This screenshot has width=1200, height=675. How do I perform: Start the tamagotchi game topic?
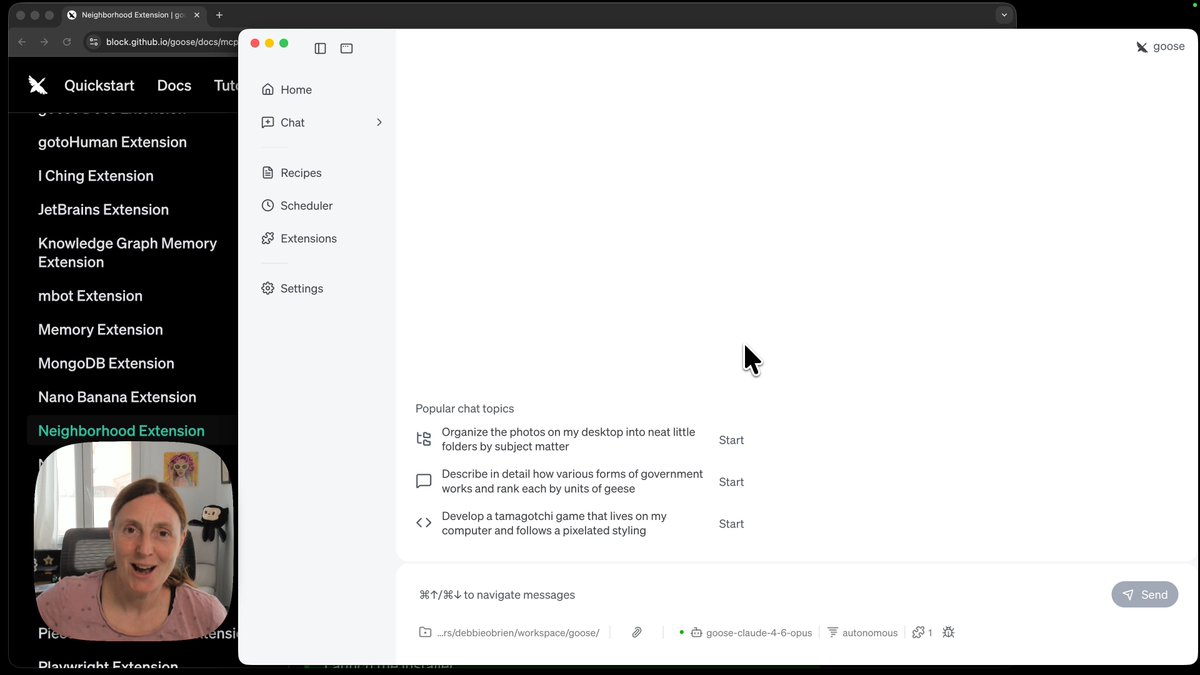pyautogui.click(x=731, y=524)
